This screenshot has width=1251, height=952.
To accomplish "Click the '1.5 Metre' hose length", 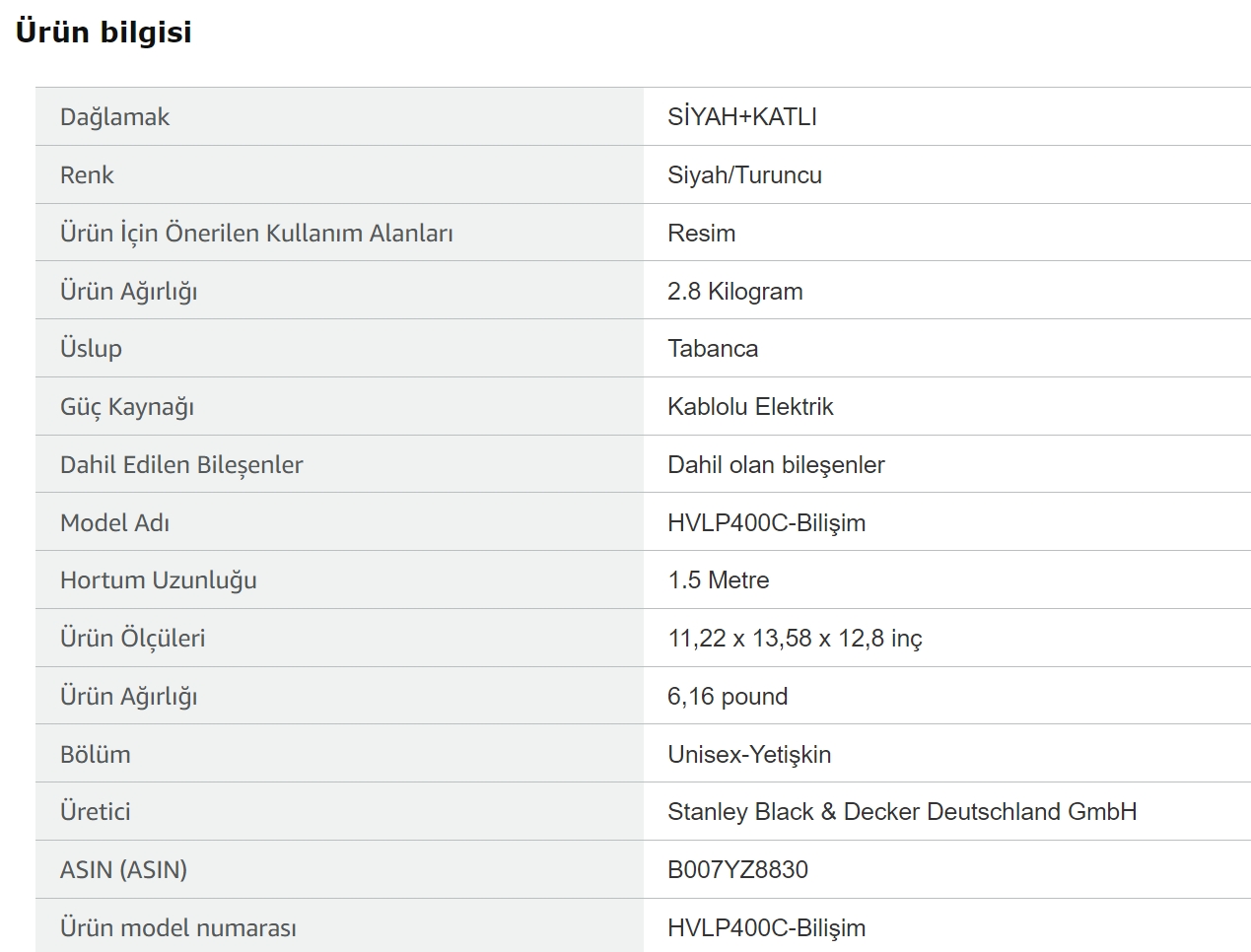I will 718,579.
